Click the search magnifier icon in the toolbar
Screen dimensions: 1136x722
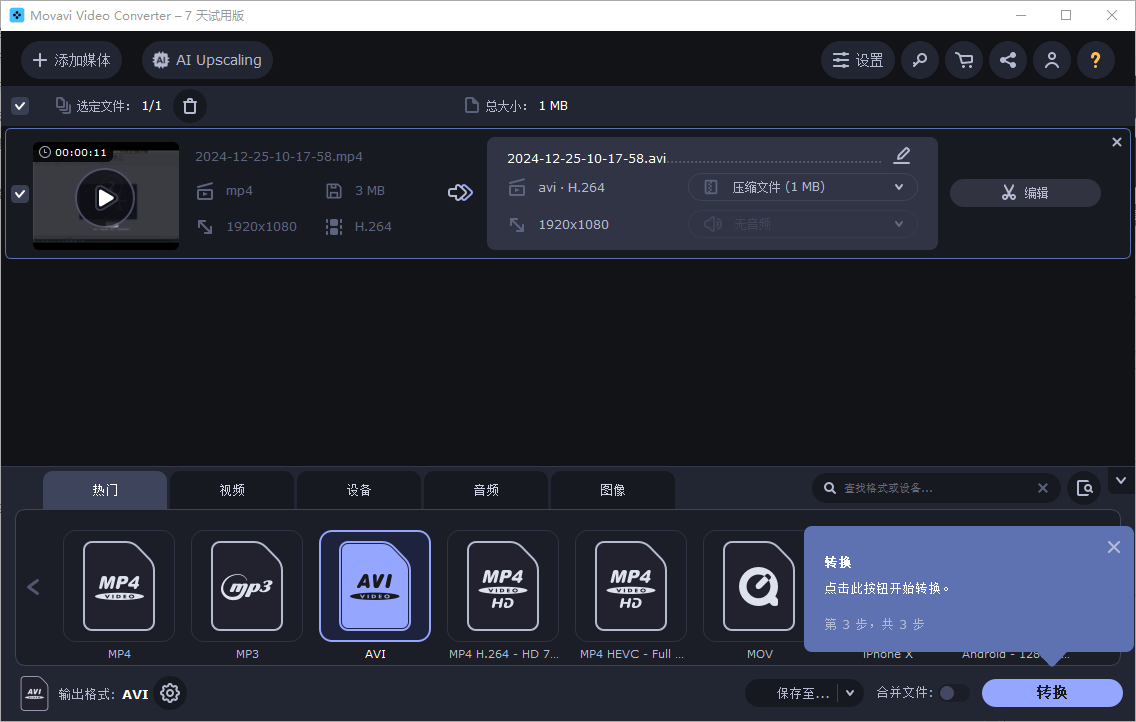919,60
